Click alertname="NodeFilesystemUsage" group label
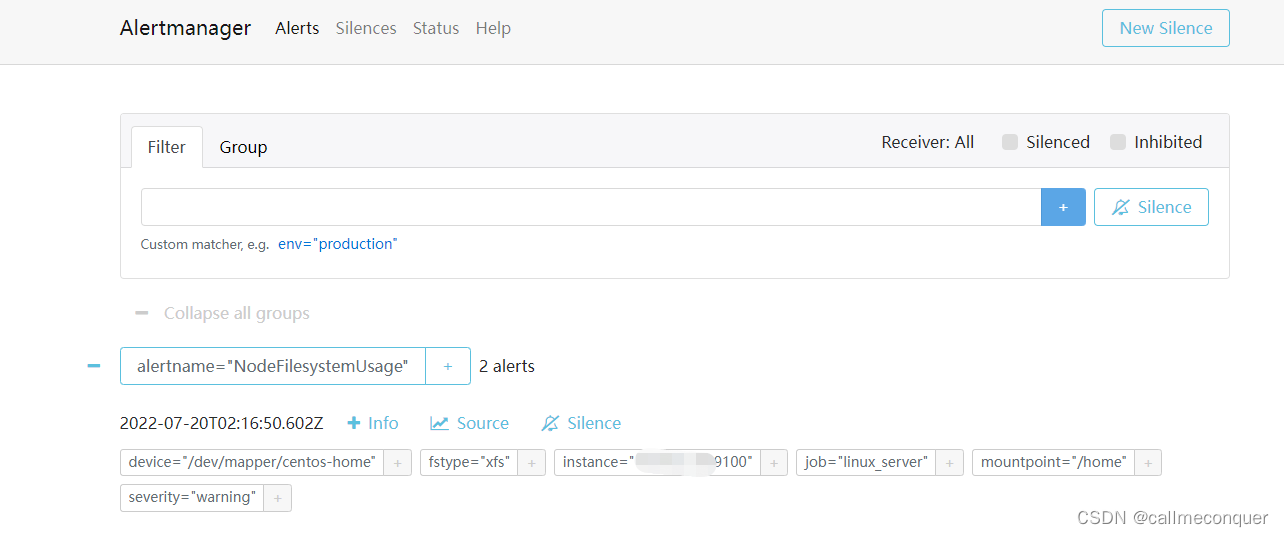This screenshot has width=1284, height=537. [x=273, y=366]
